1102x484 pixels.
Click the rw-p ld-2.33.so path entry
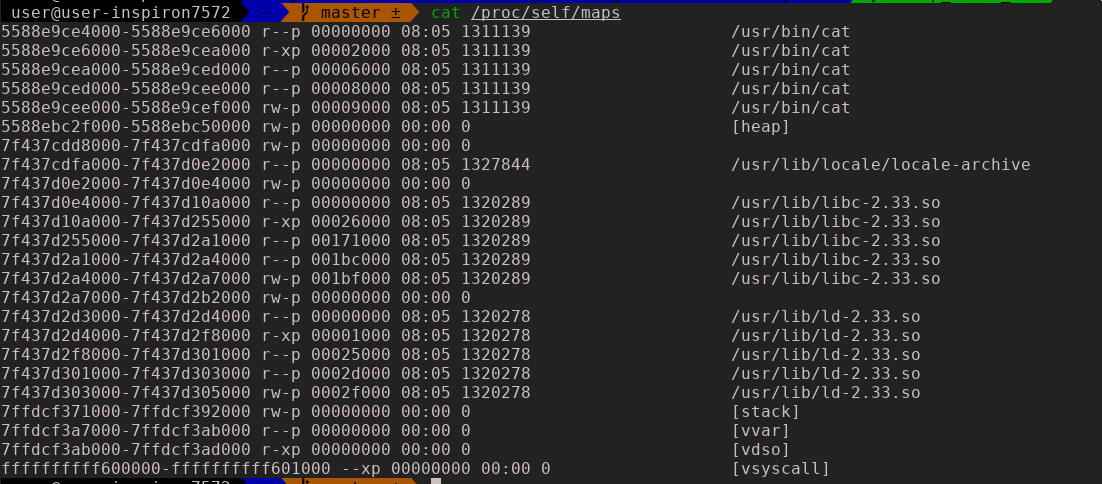point(825,392)
